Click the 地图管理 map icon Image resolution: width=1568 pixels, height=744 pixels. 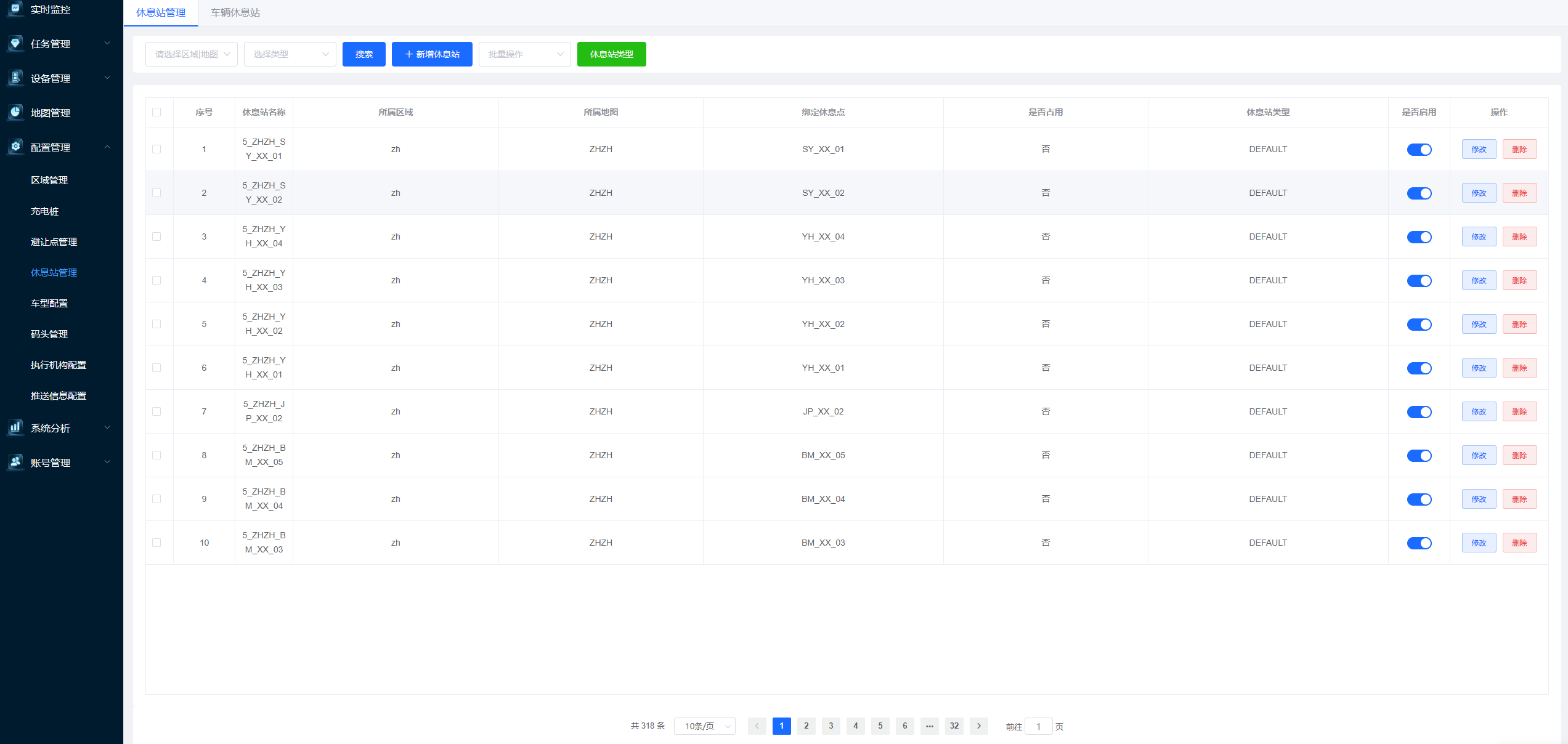click(x=15, y=113)
